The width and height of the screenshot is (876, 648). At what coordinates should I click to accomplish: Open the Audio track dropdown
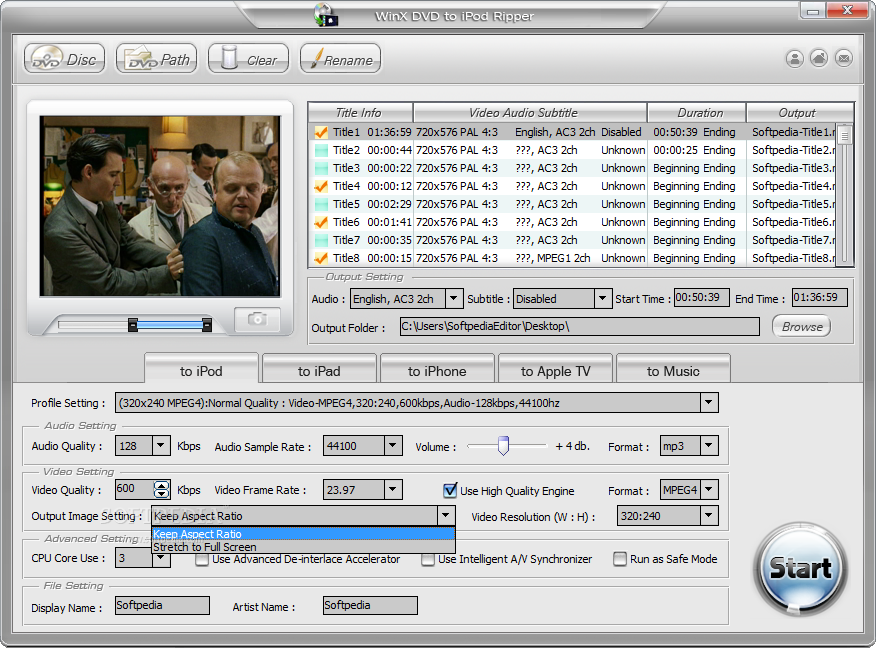coord(454,298)
